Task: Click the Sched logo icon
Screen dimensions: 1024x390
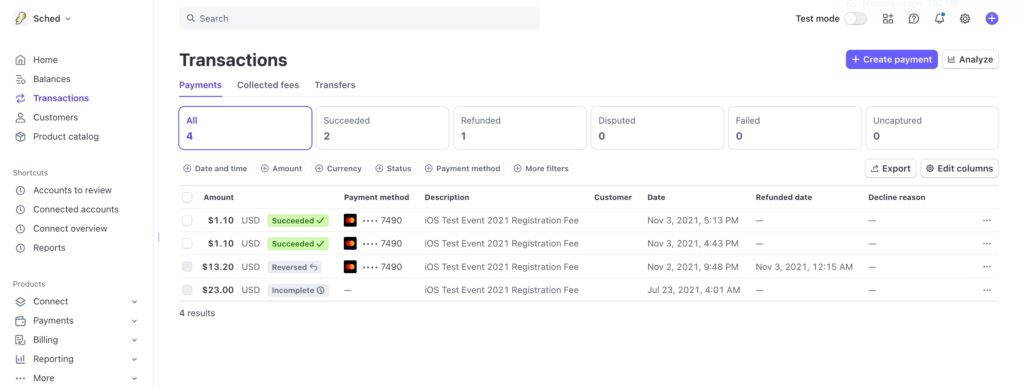Action: click(x=20, y=18)
